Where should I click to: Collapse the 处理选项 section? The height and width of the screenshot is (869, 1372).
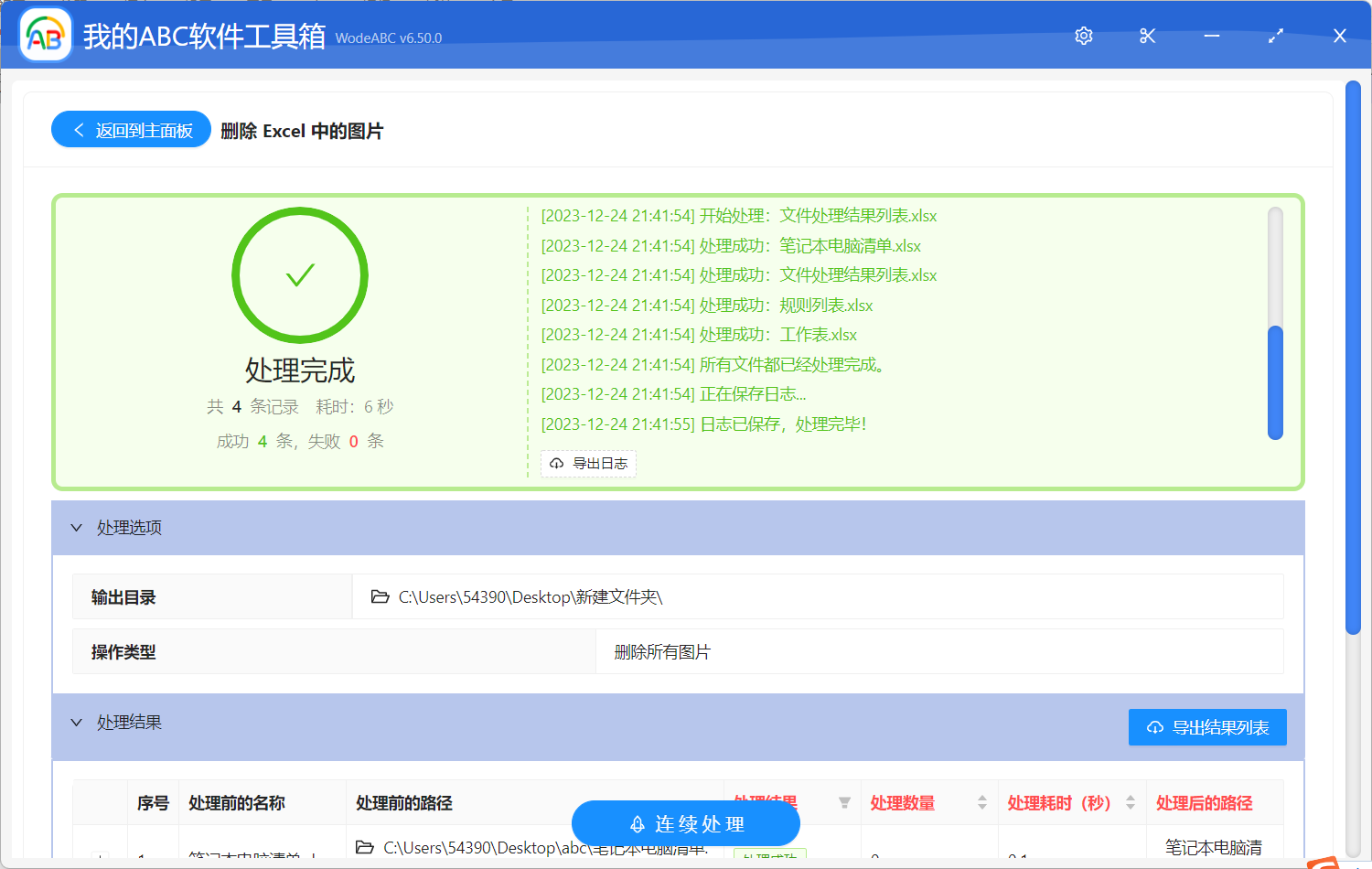click(x=77, y=528)
